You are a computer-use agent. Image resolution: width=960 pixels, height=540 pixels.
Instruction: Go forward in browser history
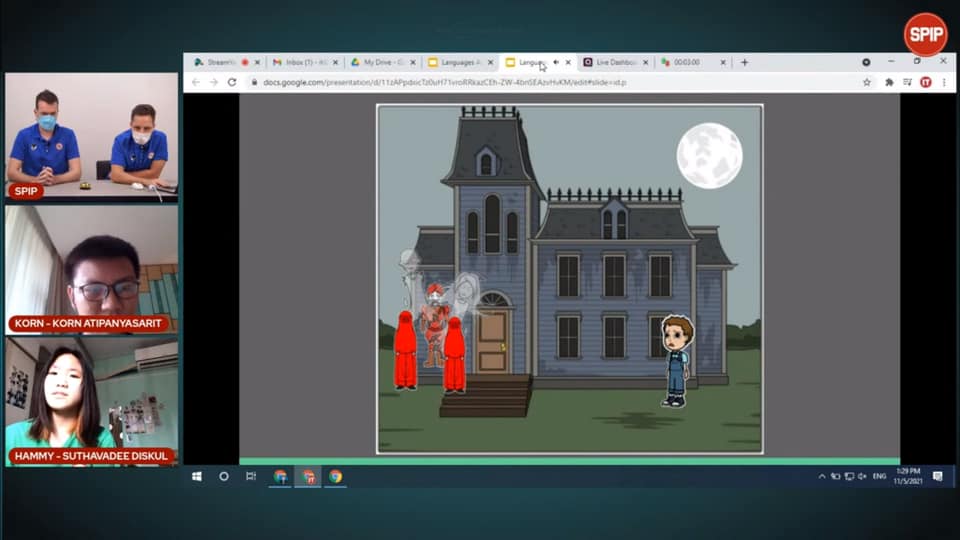pos(214,82)
